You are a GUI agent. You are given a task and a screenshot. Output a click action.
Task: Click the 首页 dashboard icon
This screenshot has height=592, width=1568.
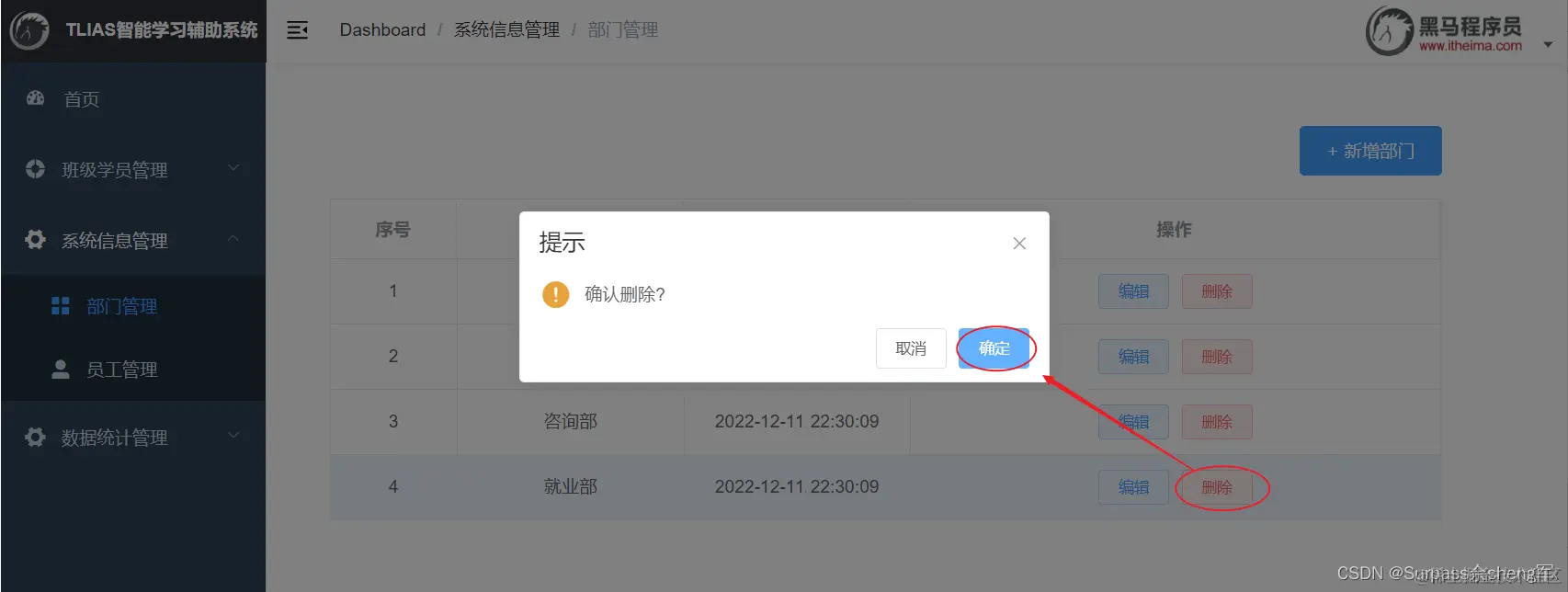point(35,98)
